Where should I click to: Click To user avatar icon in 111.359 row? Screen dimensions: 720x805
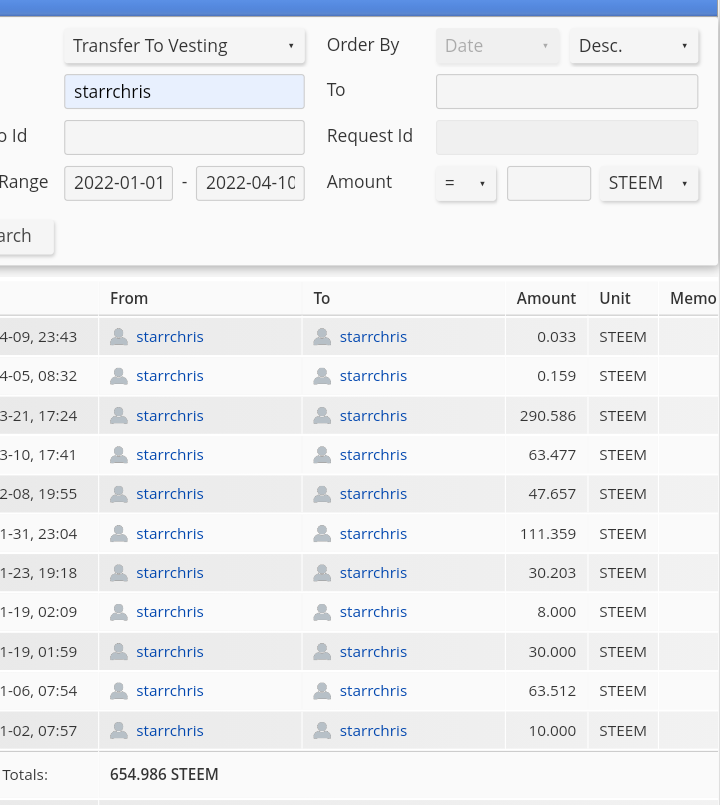322,534
